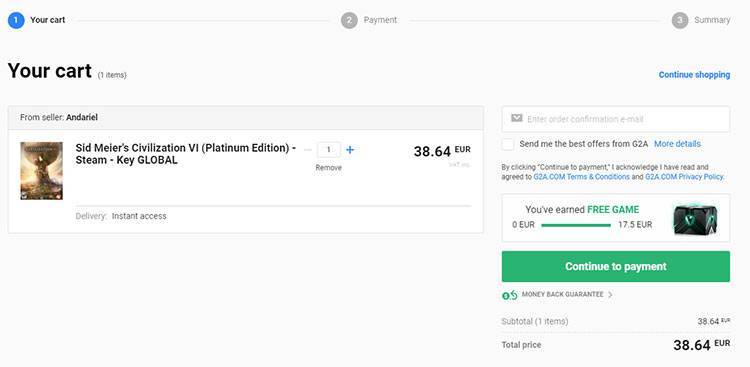Tick the G2A best offers checkbox
Image resolution: width=750 pixels, height=367 pixels.
click(x=508, y=144)
